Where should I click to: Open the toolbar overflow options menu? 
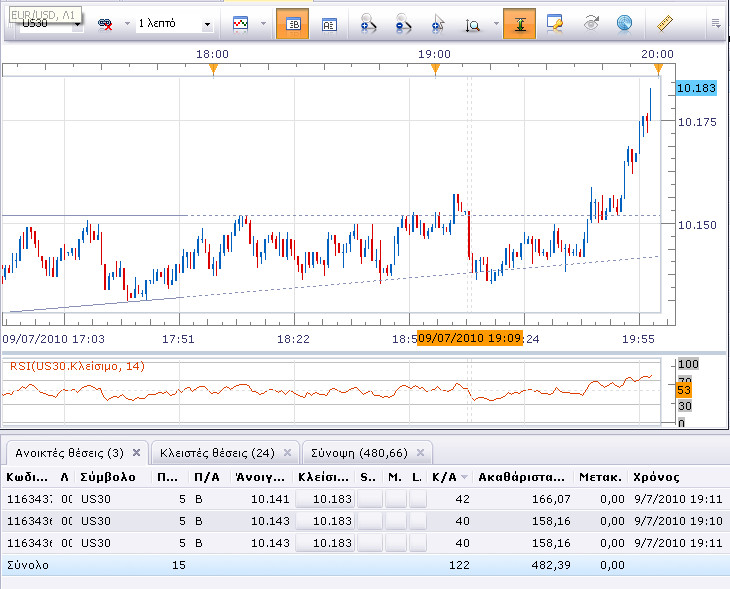[x=716, y=23]
